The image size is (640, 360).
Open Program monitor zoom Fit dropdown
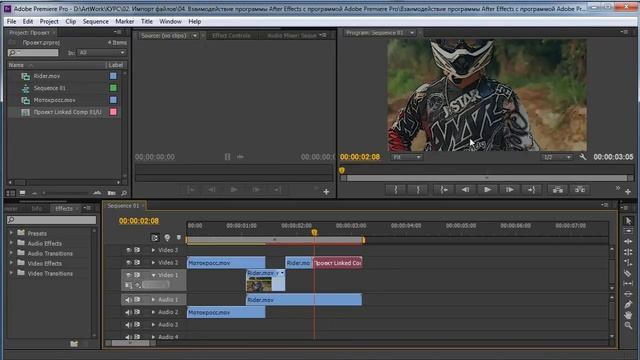pos(406,157)
